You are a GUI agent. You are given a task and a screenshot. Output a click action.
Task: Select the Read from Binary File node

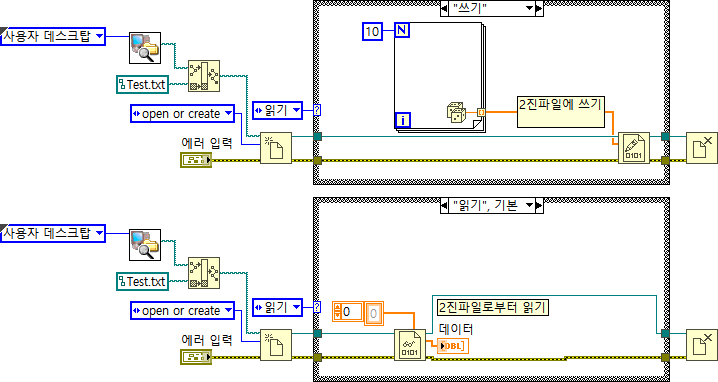(x=410, y=345)
